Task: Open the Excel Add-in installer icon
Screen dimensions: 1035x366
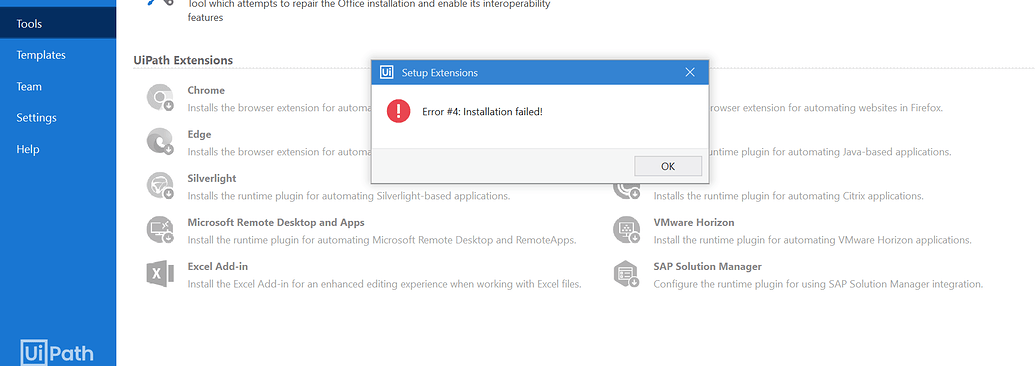Action: click(160, 274)
